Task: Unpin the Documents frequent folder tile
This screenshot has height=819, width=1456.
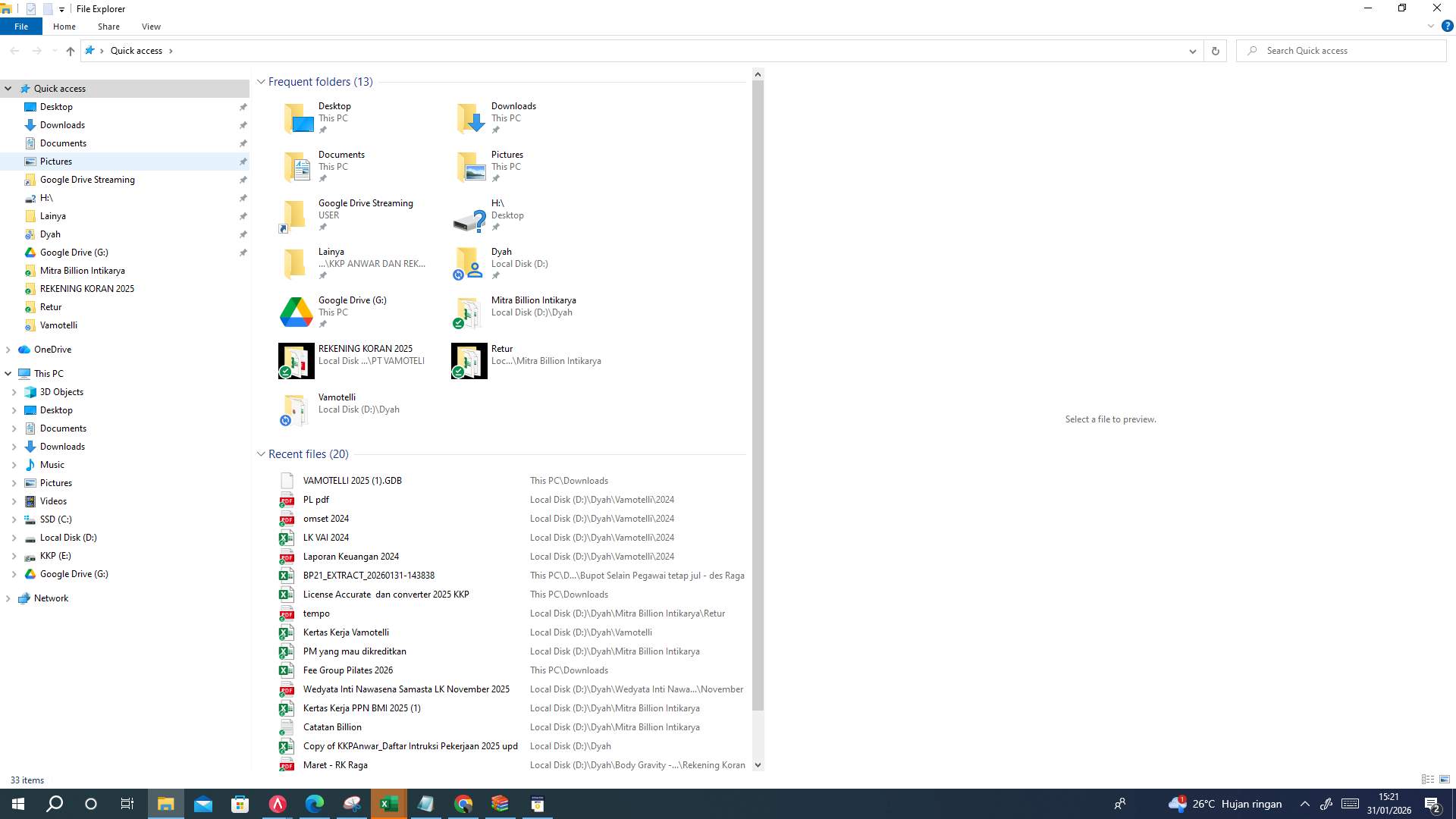Action: (x=324, y=178)
